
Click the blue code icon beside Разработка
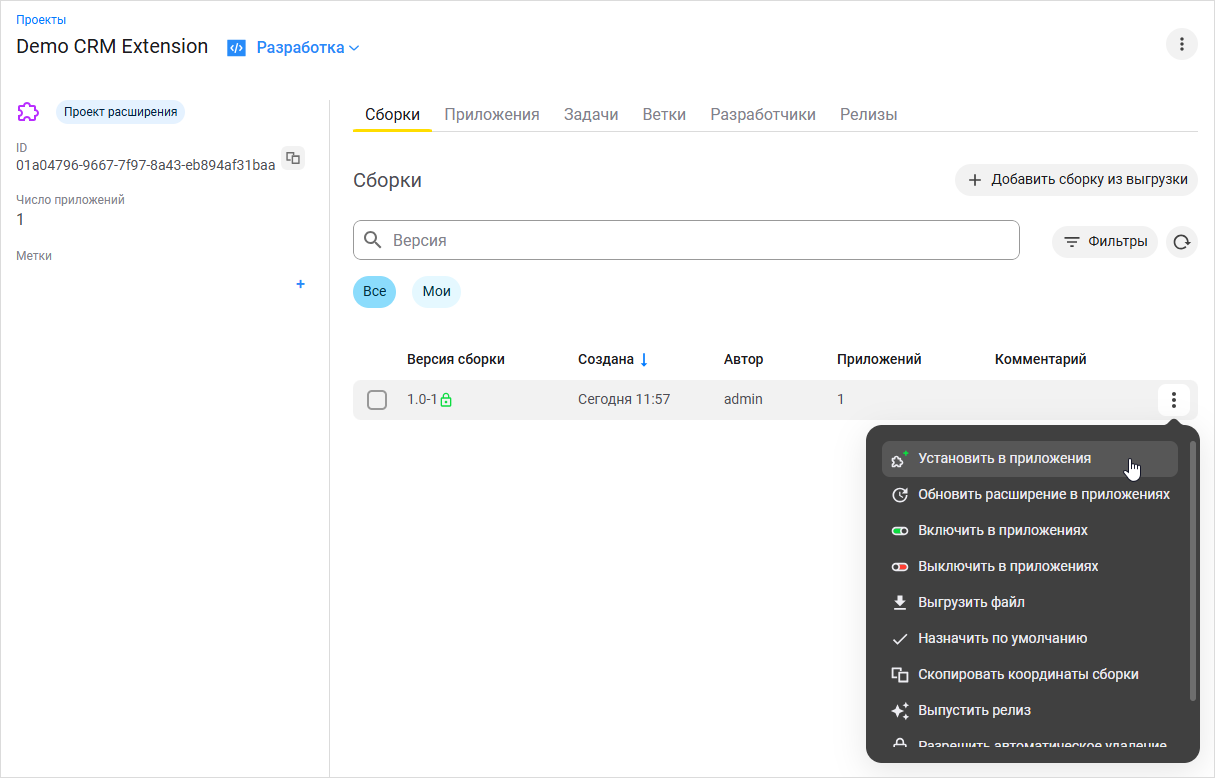tap(236, 47)
